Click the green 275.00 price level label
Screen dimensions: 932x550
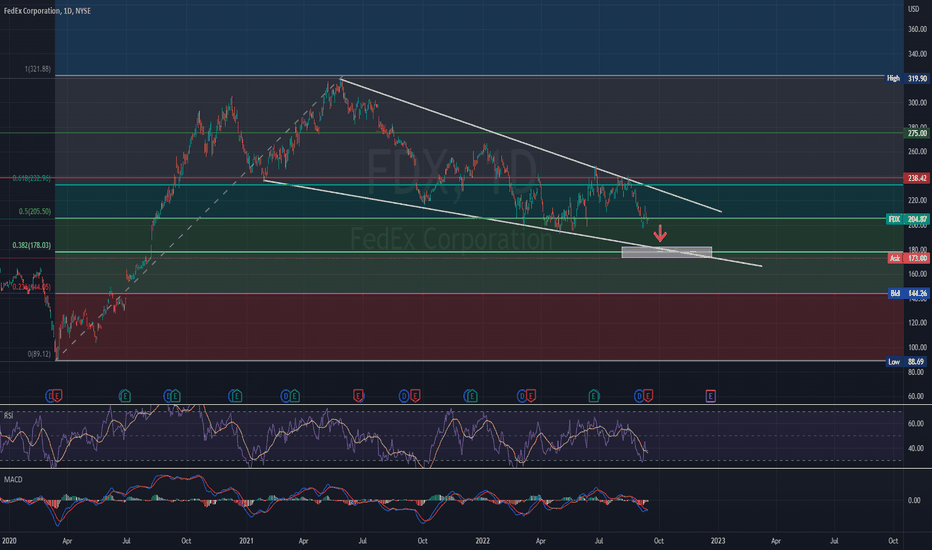pyautogui.click(x=917, y=133)
